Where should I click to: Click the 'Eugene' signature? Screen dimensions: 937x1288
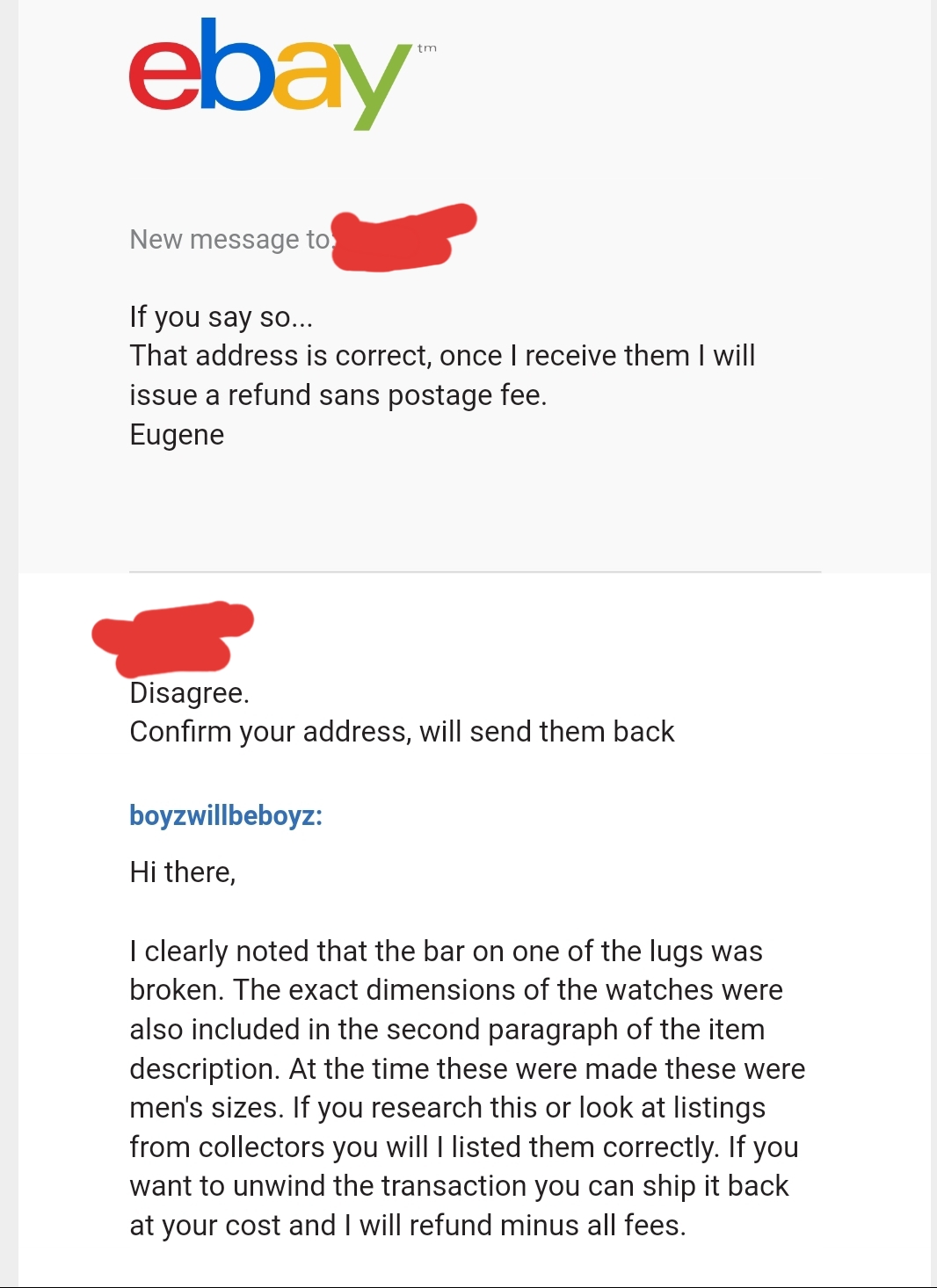(x=177, y=435)
